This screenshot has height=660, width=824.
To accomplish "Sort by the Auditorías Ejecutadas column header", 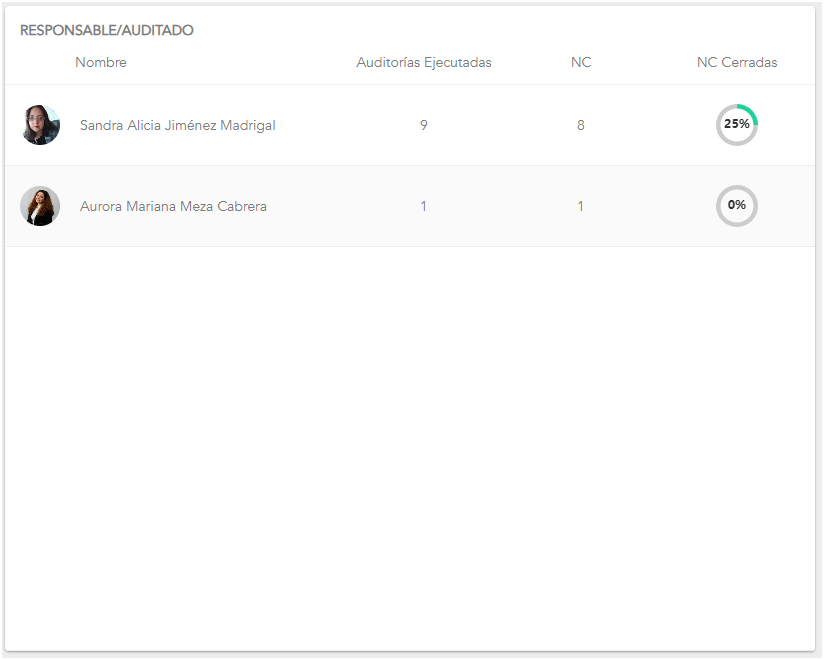I will click(x=424, y=62).
